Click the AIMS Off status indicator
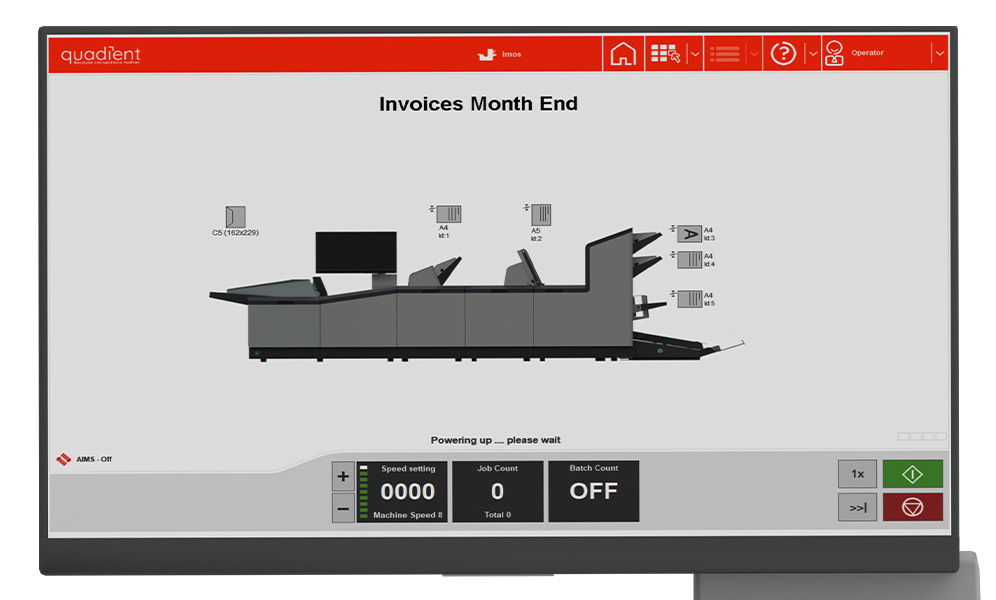This screenshot has width=996, height=600. pyautogui.click(x=85, y=459)
